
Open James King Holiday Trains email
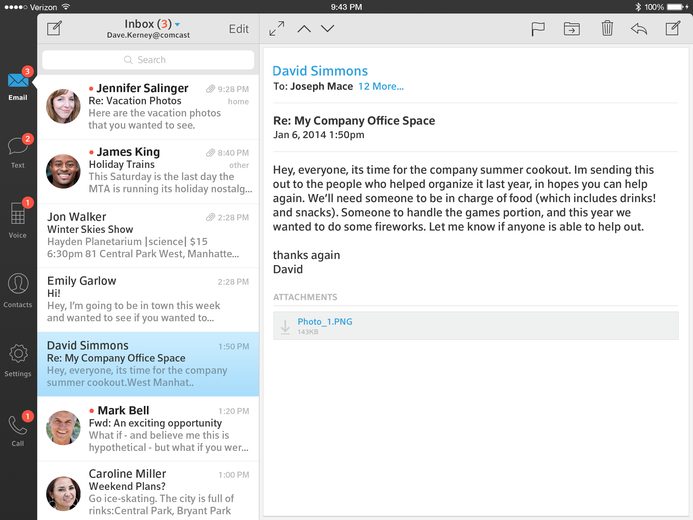click(x=148, y=171)
